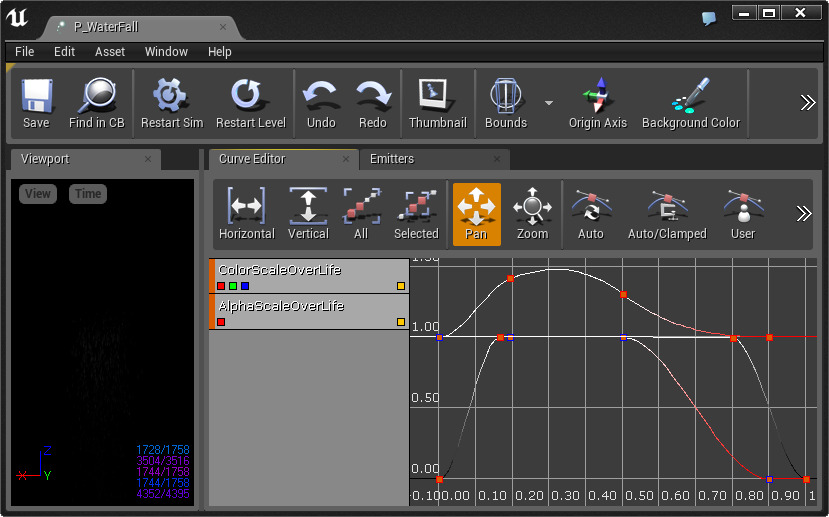
Task: Expand main toolbar overflow chevron
Action: 807,103
